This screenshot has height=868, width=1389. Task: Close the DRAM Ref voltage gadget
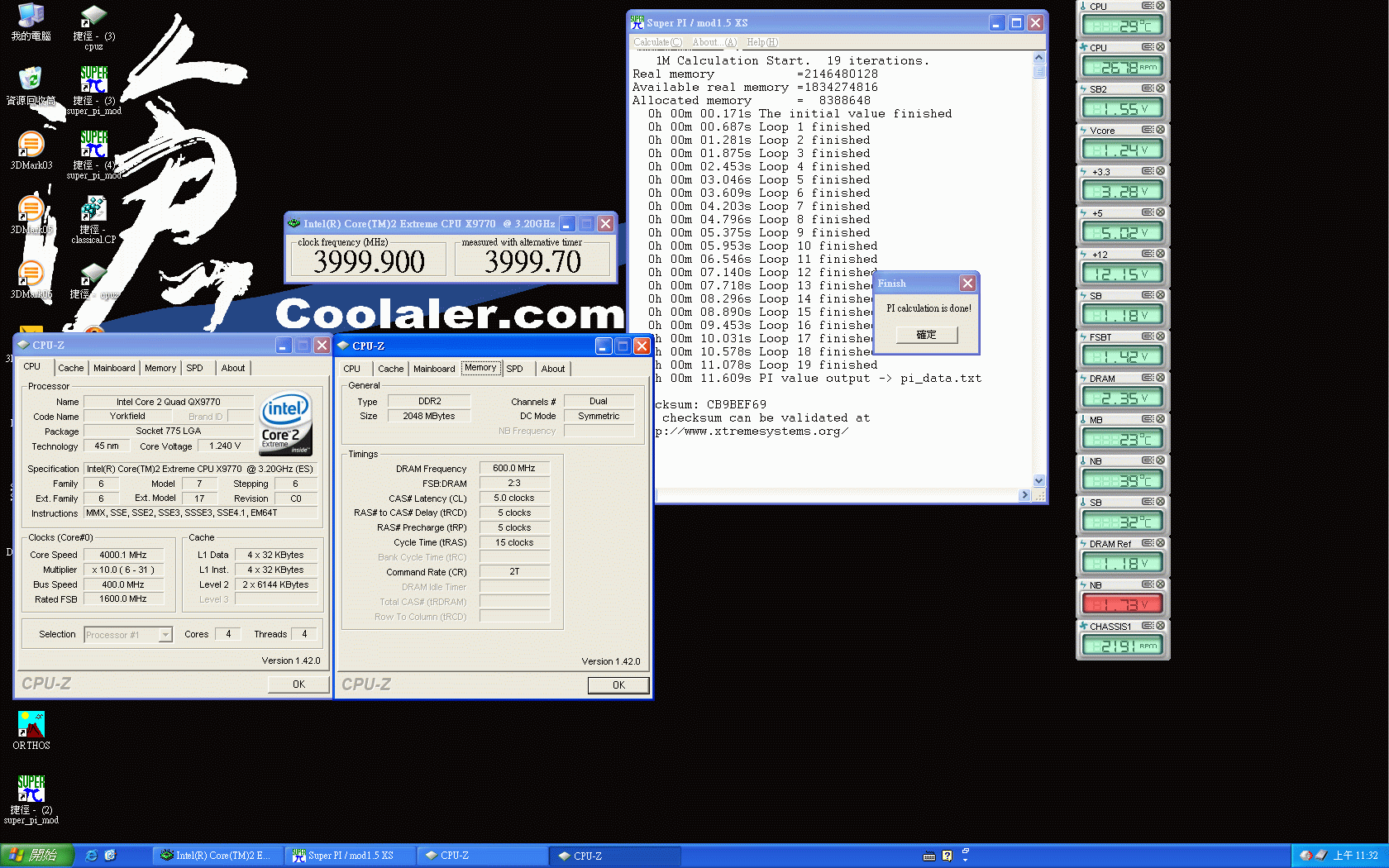[1160, 543]
